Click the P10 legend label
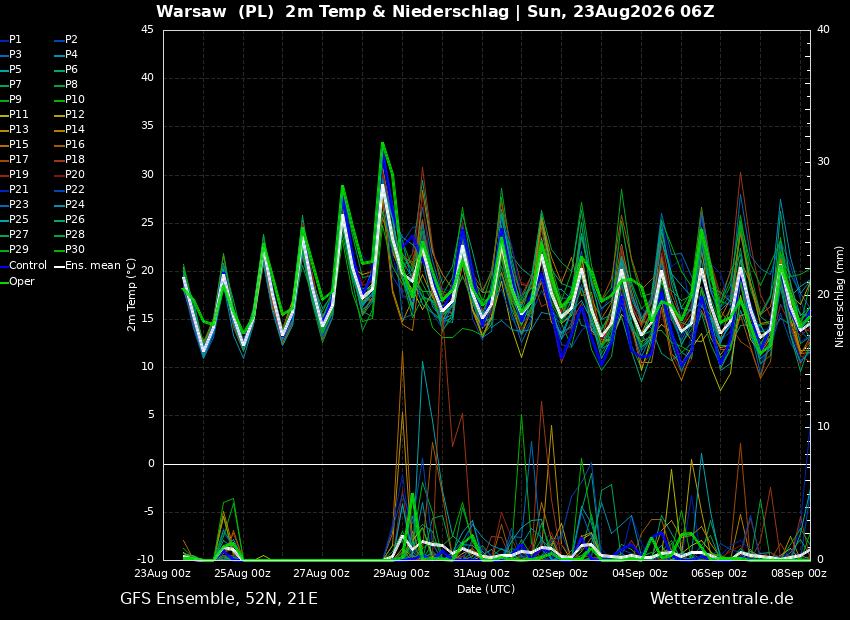 click(75, 99)
